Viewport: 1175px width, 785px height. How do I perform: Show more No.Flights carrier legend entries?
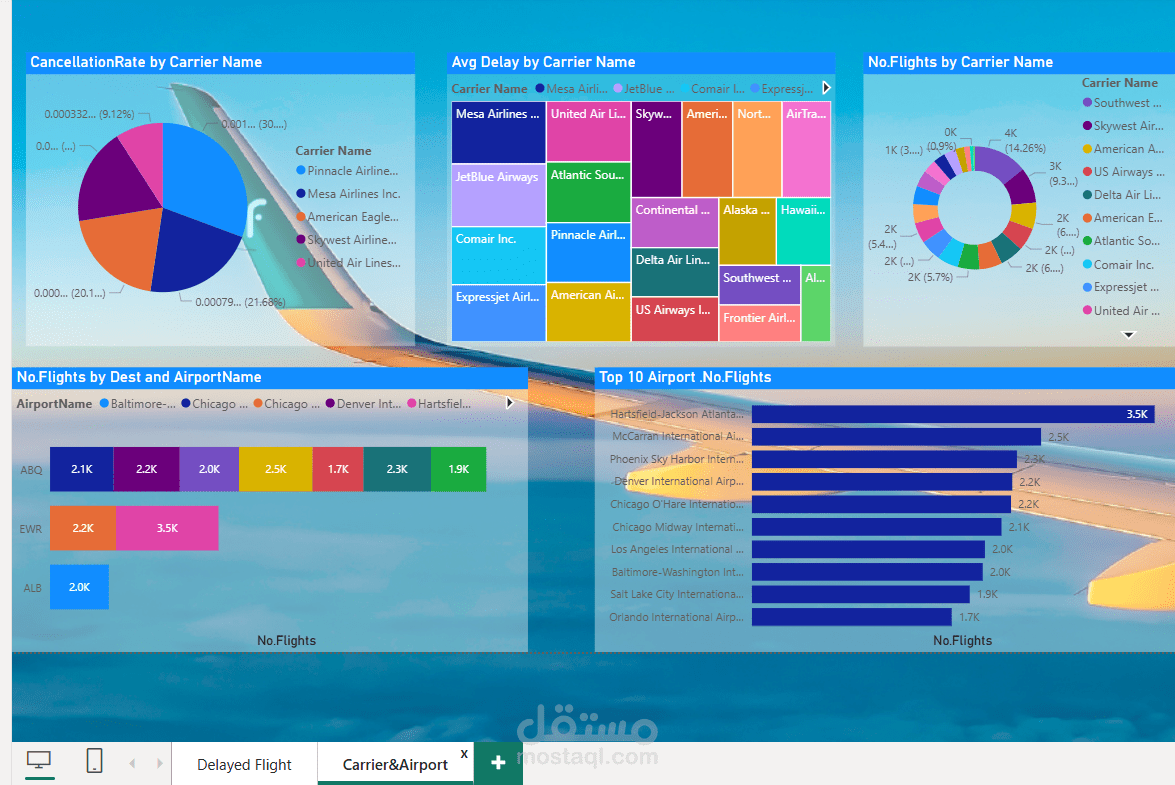1129,334
